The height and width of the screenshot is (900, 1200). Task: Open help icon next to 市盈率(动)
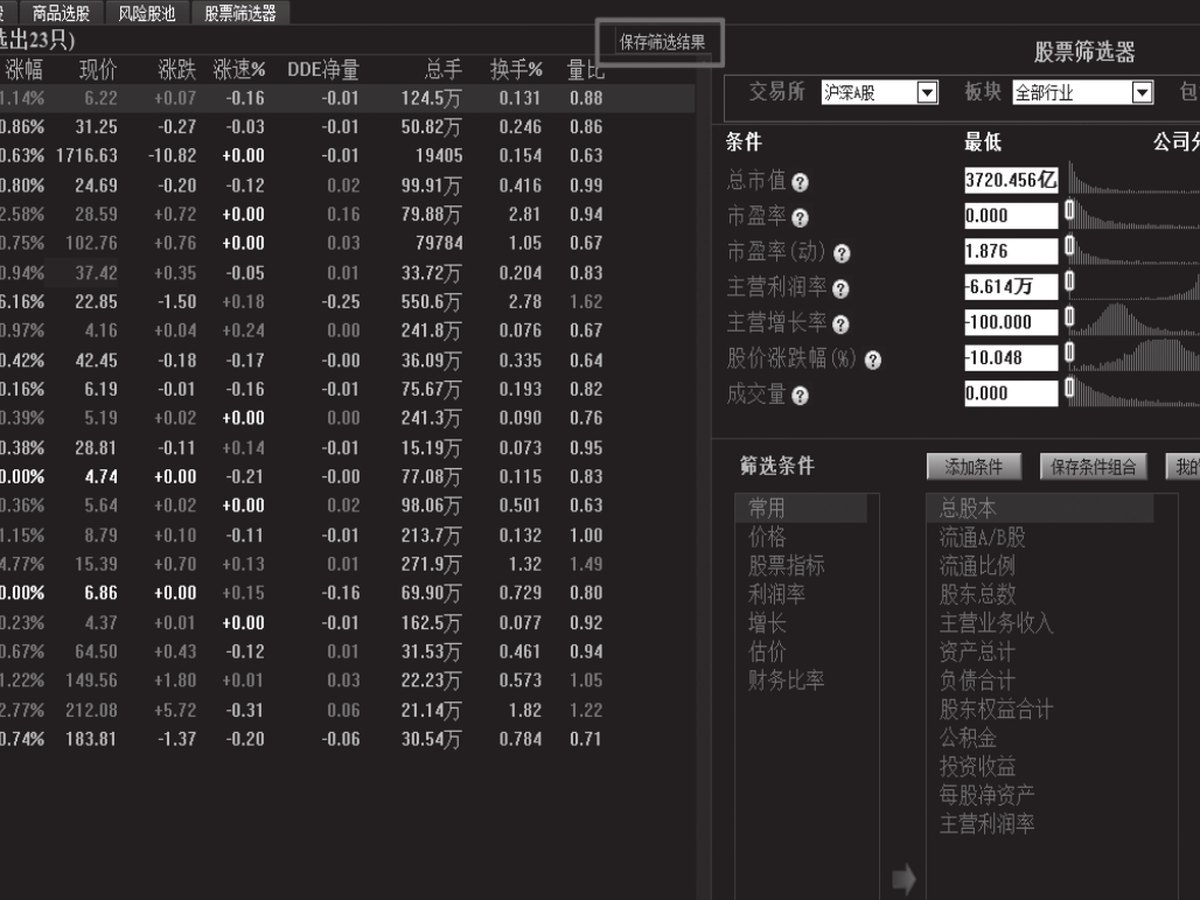pos(842,254)
